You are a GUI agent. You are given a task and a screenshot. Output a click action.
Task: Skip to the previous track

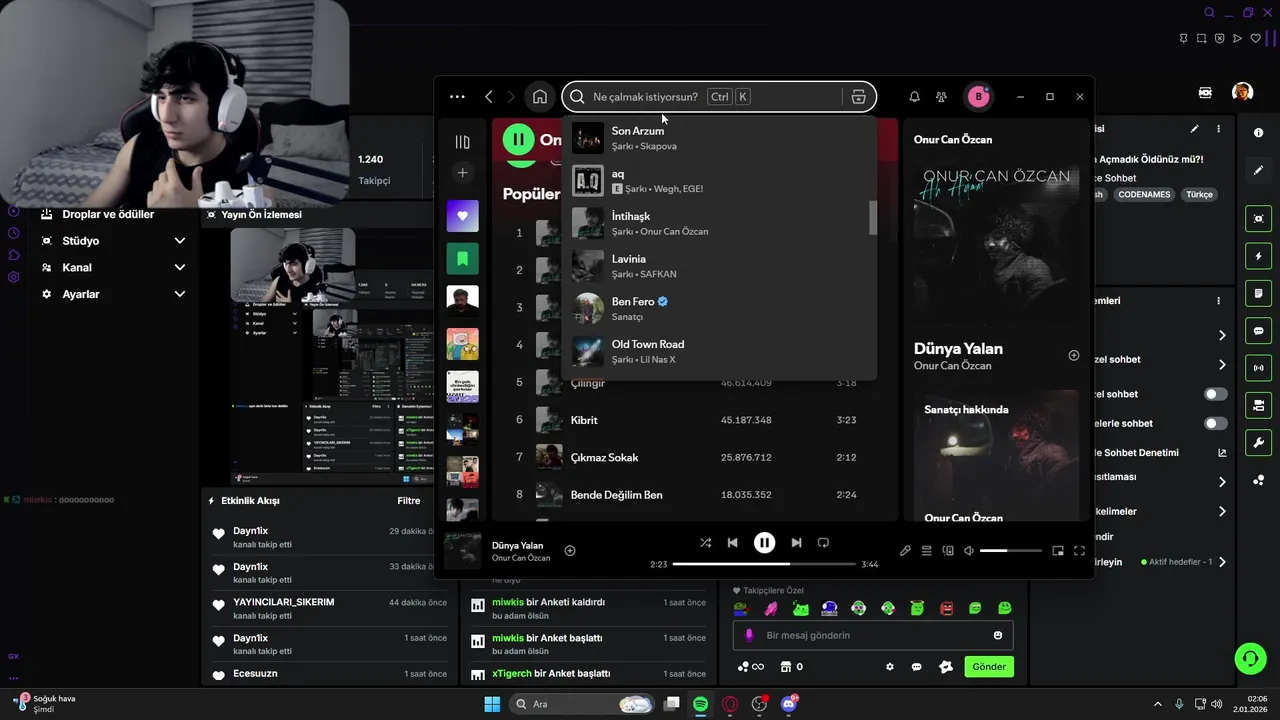pyautogui.click(x=733, y=543)
